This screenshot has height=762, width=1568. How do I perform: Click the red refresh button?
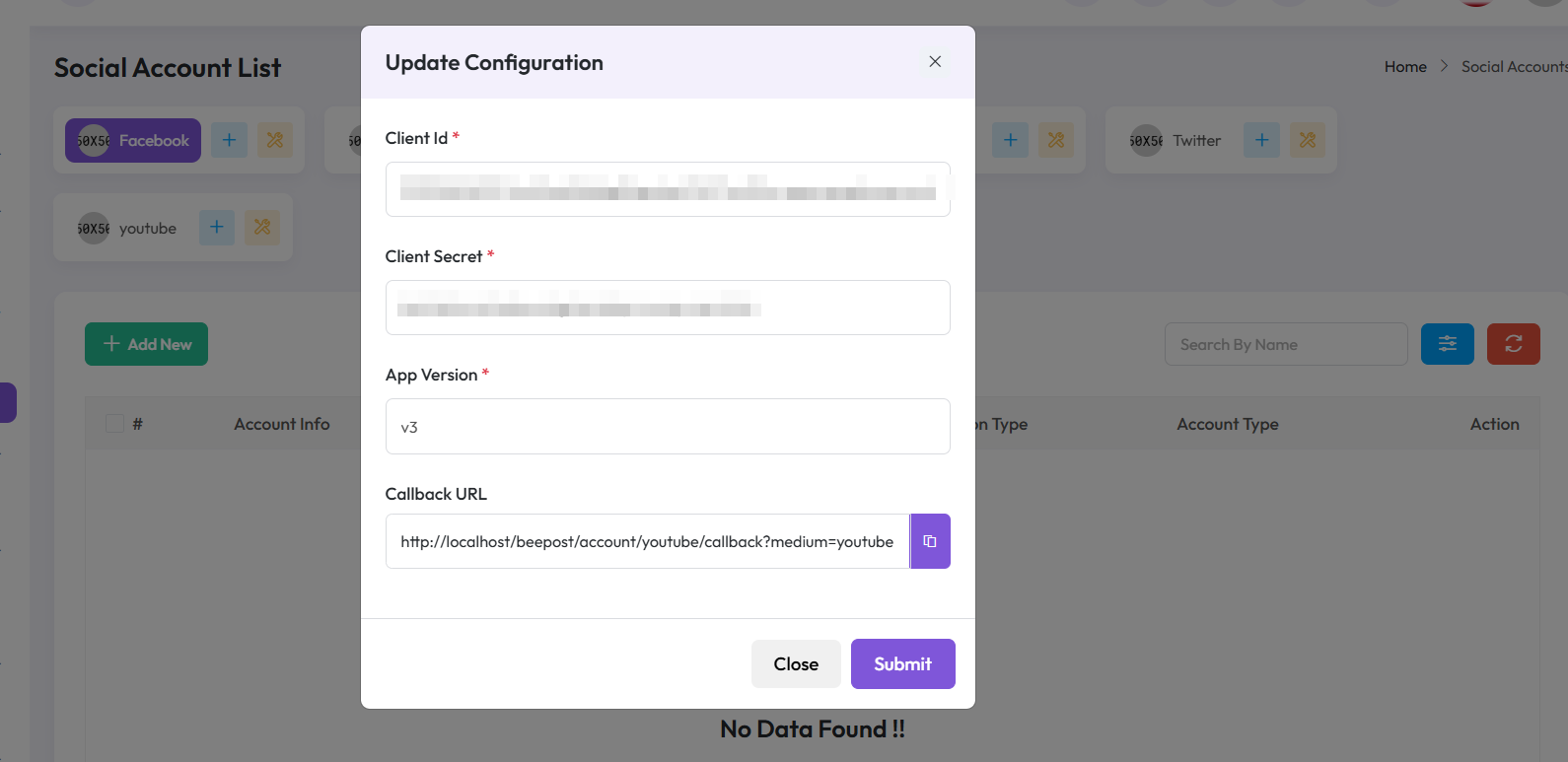coord(1513,344)
